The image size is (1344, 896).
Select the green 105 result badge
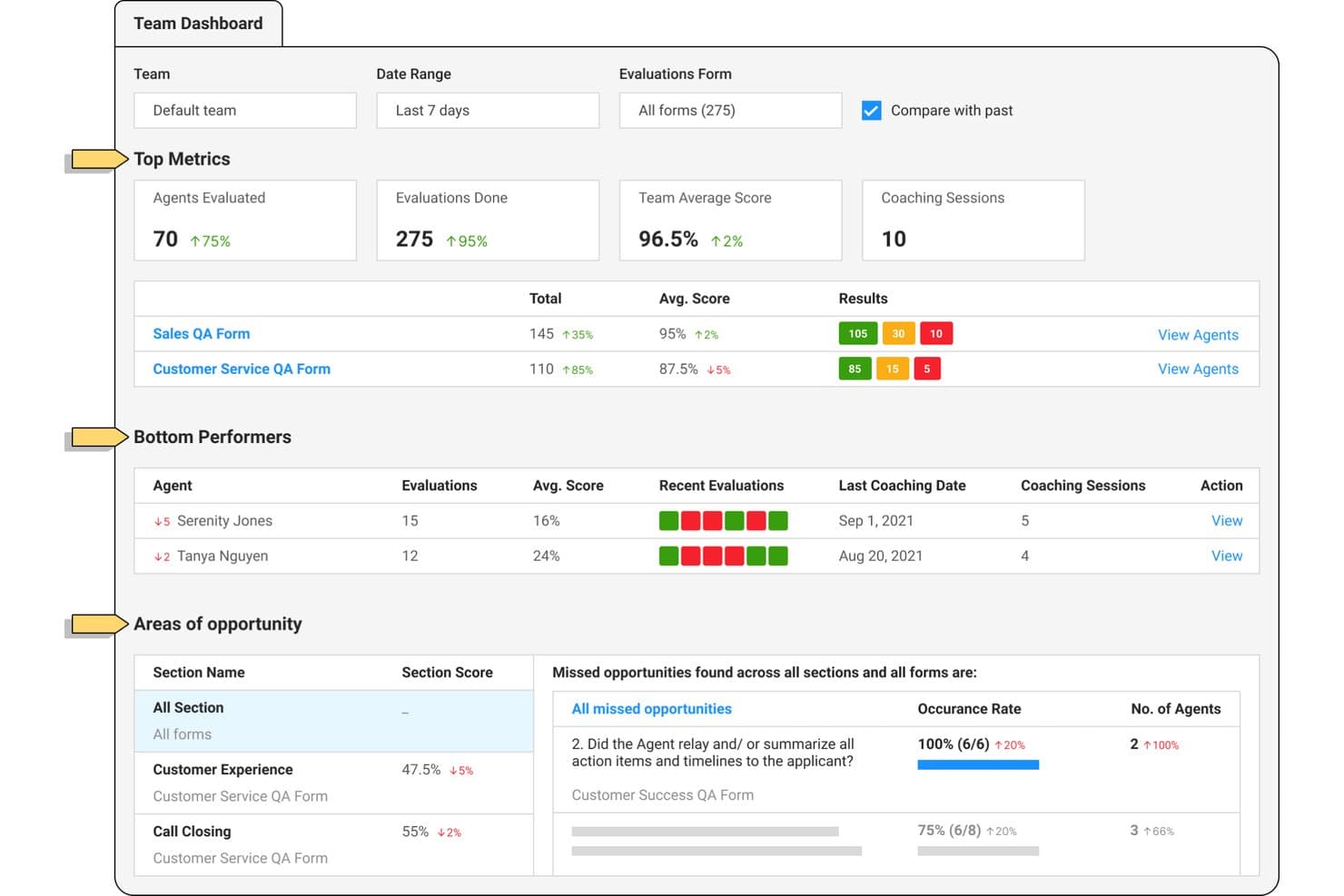pos(858,334)
